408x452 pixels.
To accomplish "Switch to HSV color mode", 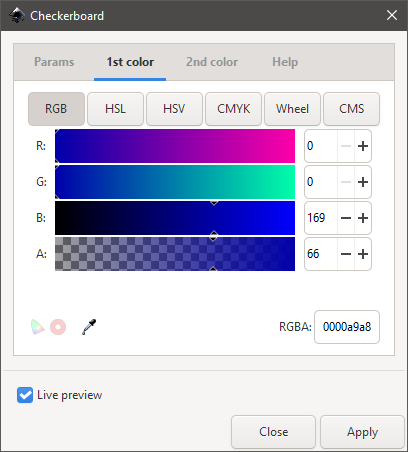I will [174, 109].
